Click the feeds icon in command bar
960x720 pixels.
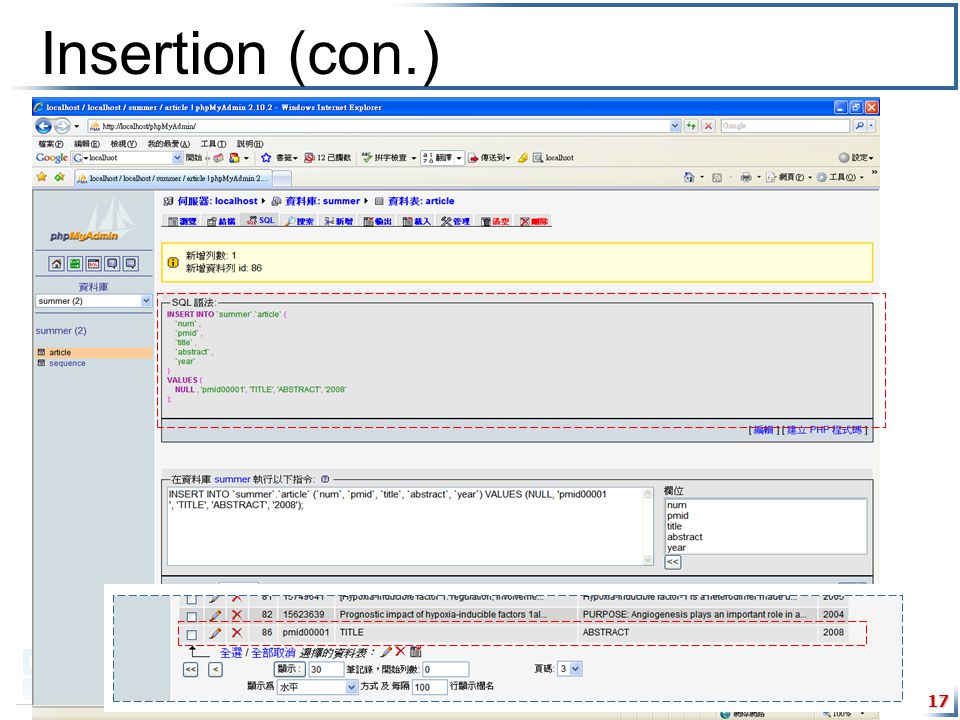point(716,178)
